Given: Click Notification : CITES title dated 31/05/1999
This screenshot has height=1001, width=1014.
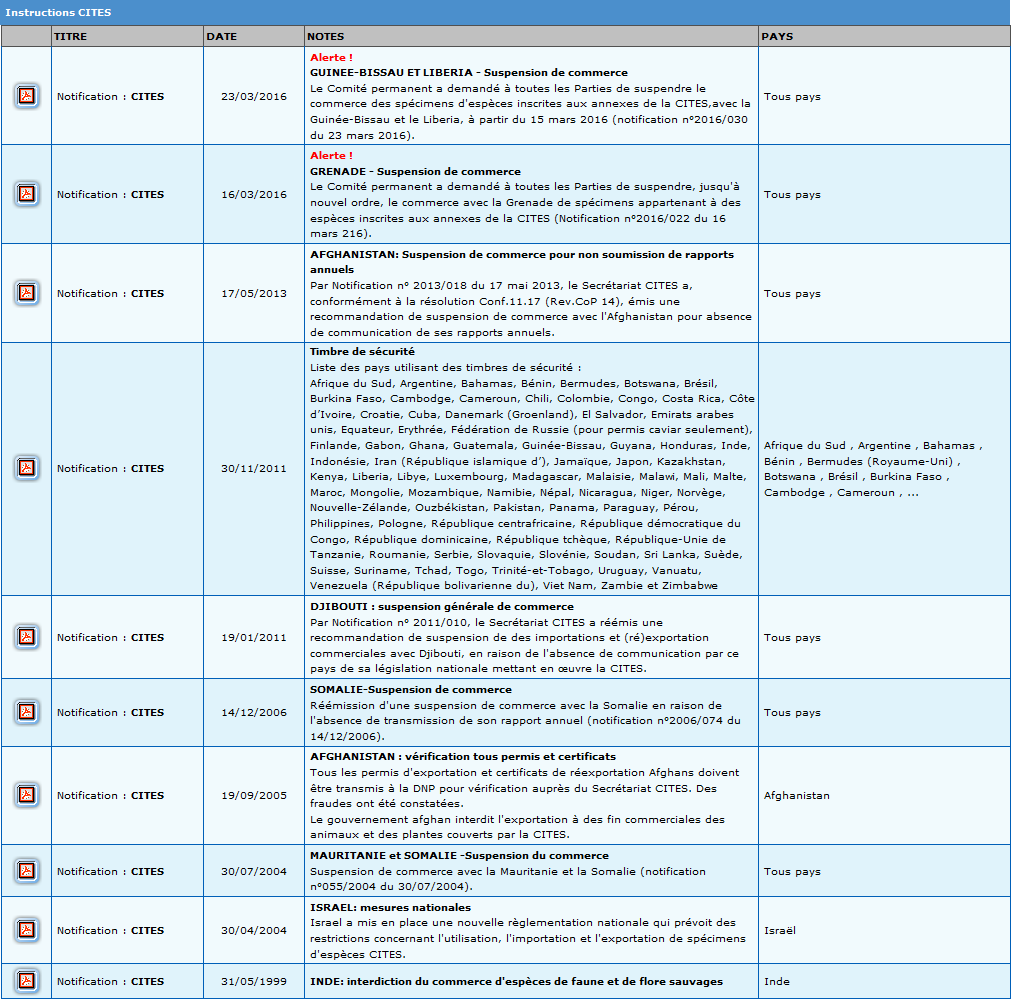Looking at the screenshot, I should [111, 982].
